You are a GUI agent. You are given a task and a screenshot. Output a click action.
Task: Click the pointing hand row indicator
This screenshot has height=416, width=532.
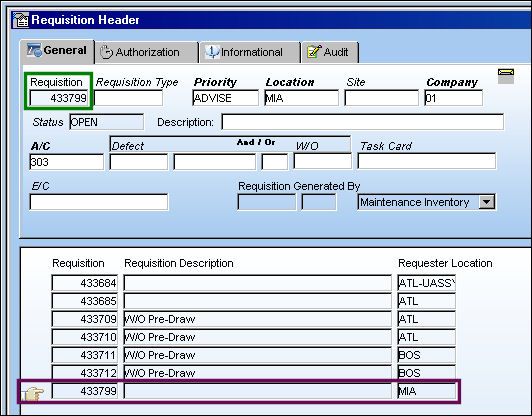click(33, 394)
